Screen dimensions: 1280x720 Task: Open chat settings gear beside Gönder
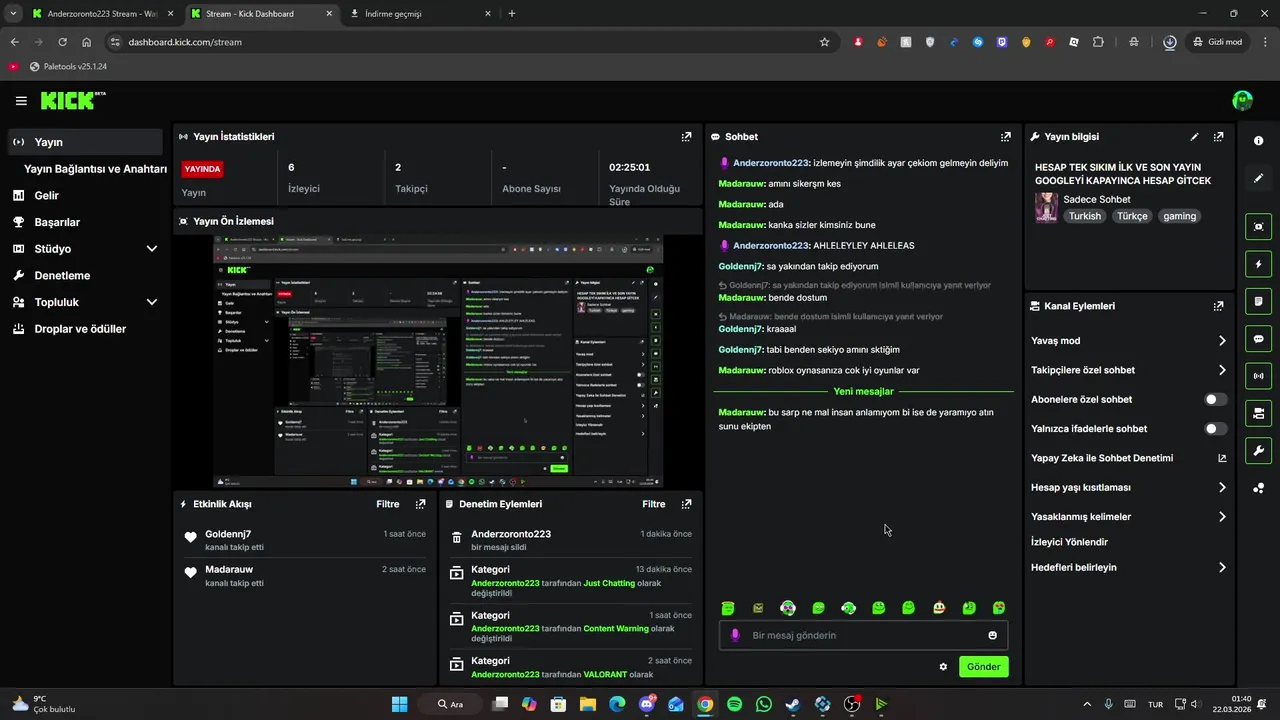(x=943, y=667)
